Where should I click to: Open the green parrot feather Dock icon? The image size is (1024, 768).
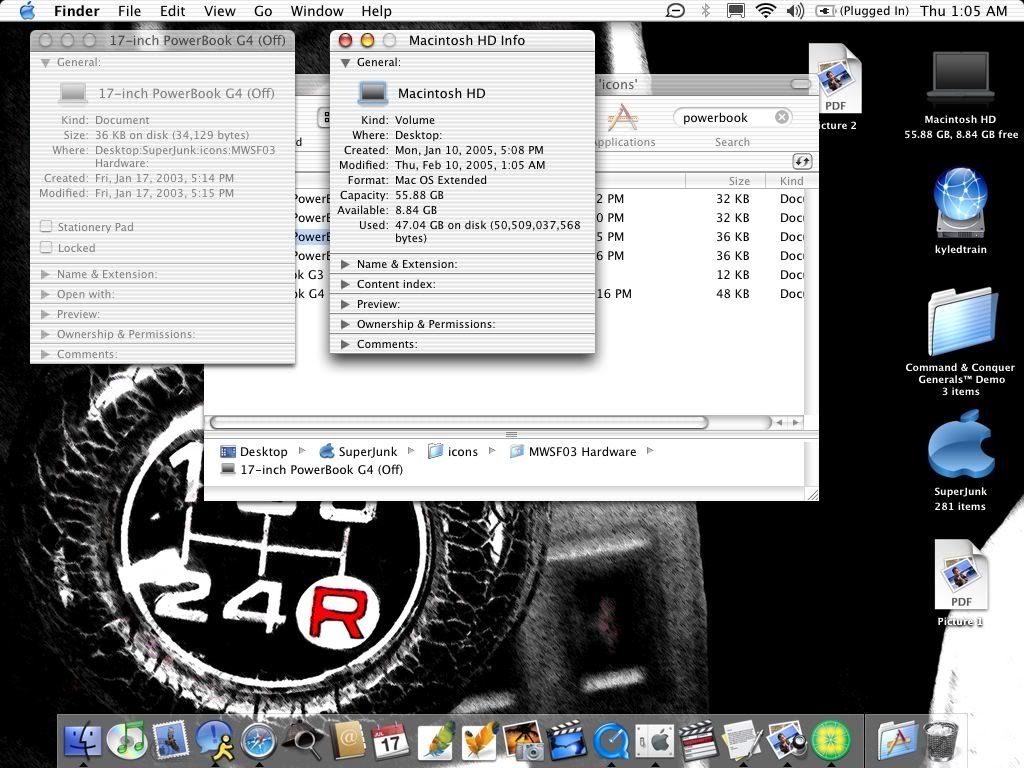click(436, 741)
